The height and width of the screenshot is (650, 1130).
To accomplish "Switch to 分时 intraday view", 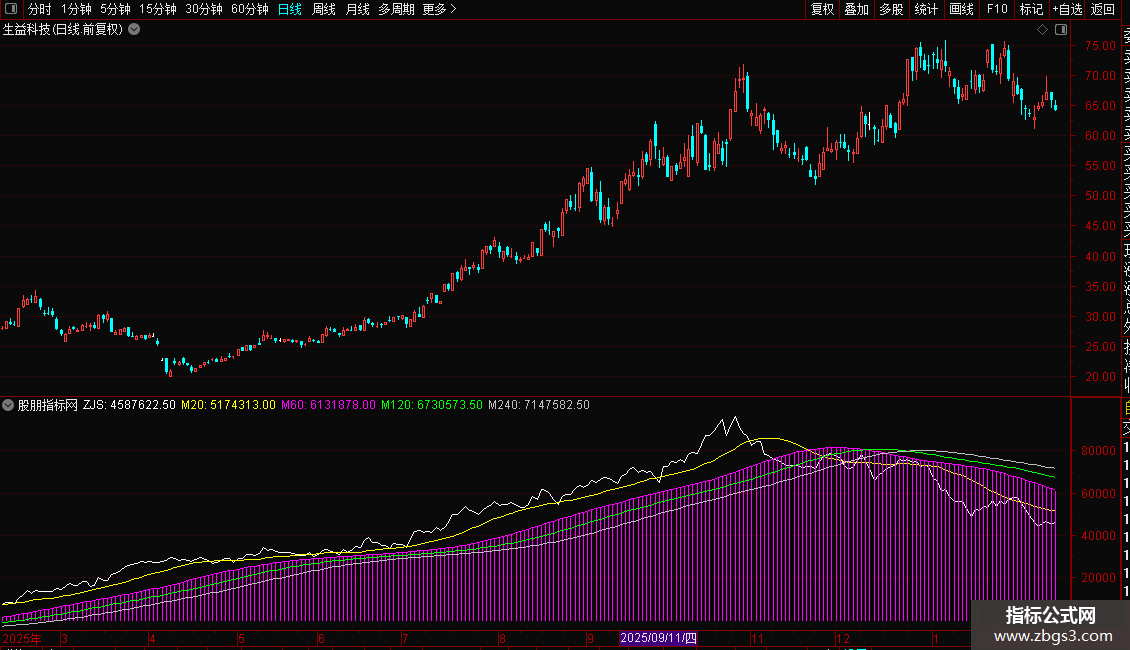I will 40,9.
